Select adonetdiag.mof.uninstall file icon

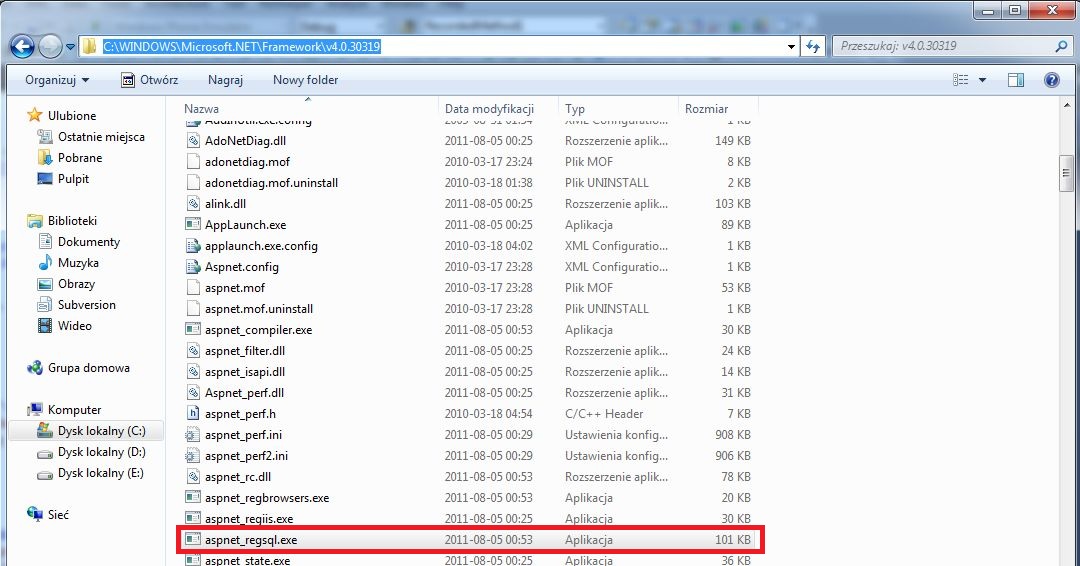pyautogui.click(x=193, y=182)
